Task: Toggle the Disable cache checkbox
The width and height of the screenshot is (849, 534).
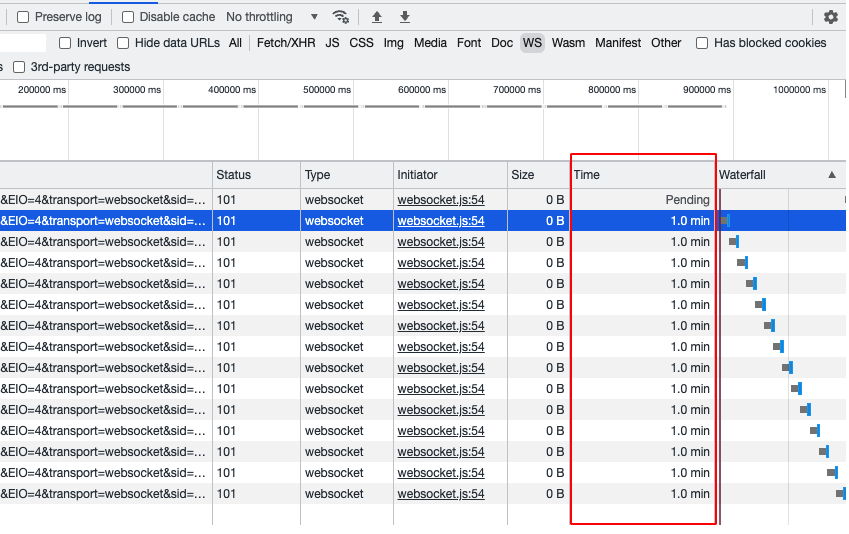Action: (128, 17)
